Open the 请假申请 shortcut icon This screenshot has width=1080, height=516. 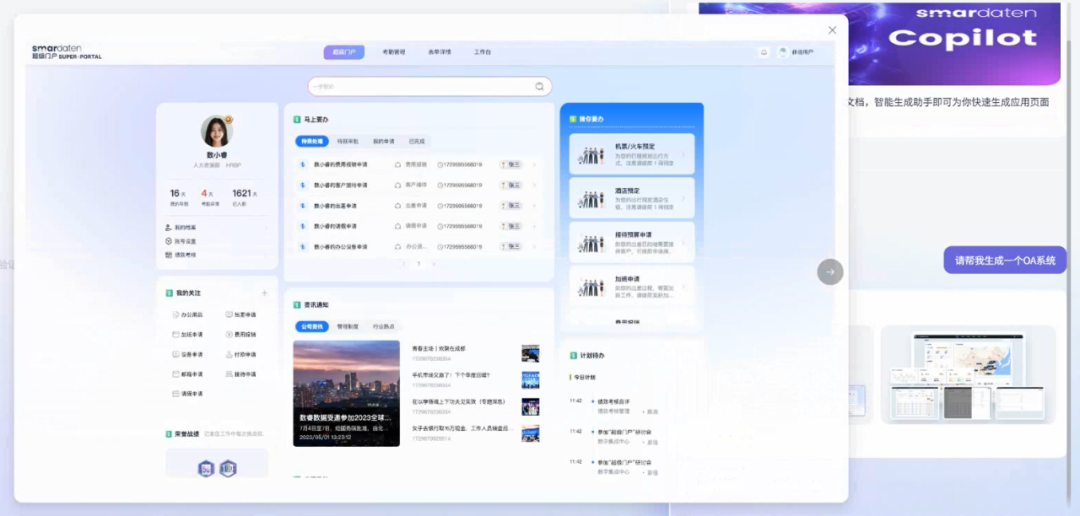(176, 394)
